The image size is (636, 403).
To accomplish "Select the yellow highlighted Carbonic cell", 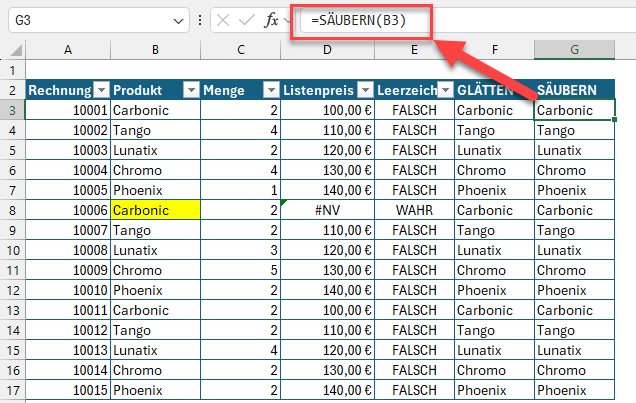I will [x=155, y=211].
